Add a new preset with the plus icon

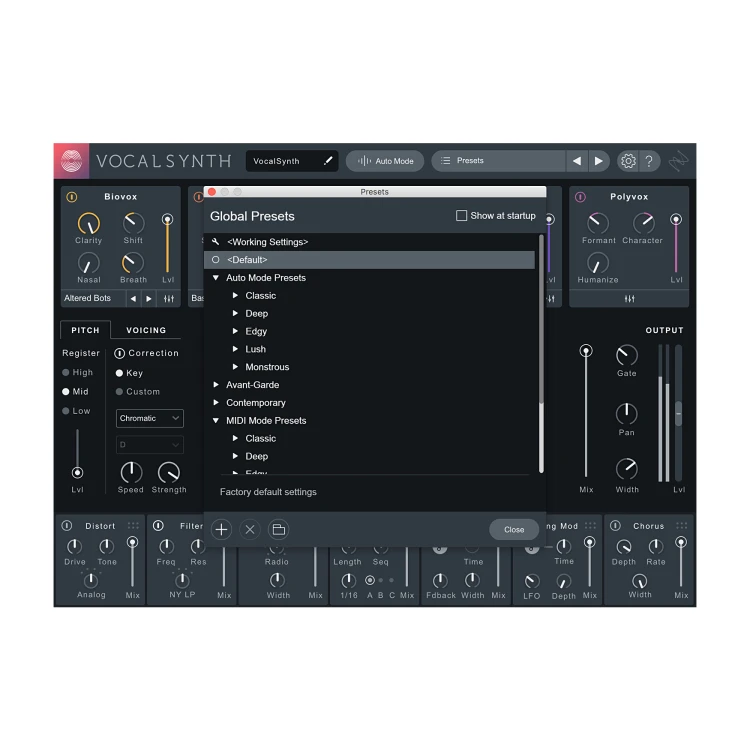click(221, 529)
